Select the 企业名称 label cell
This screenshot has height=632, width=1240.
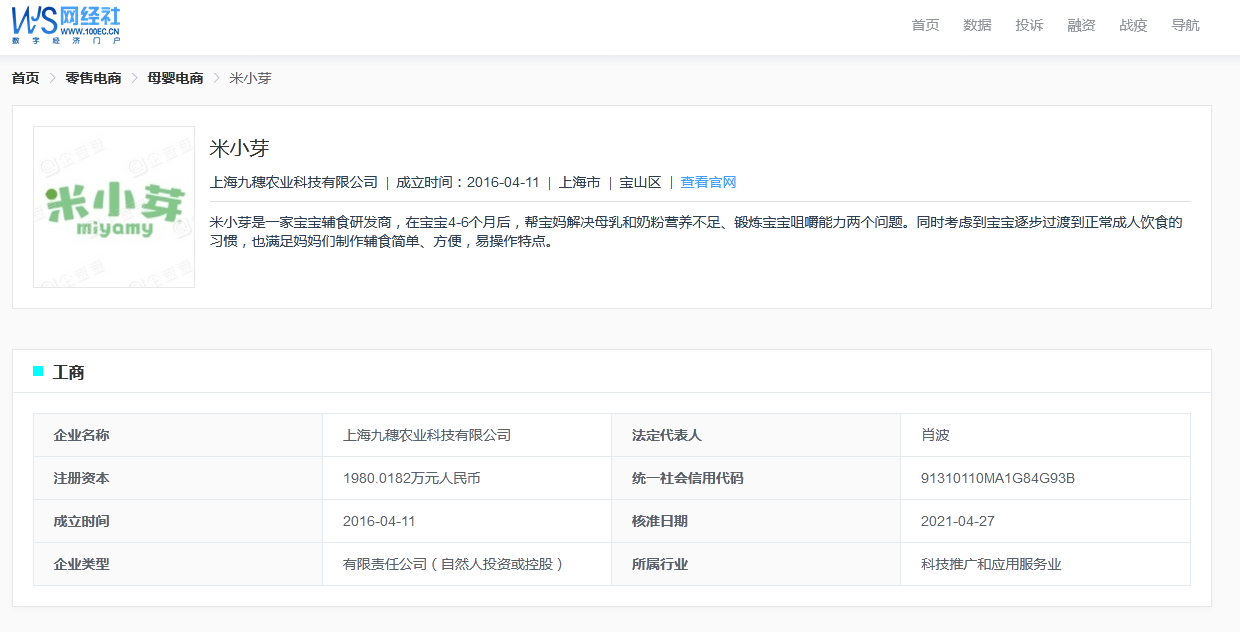tap(178, 435)
